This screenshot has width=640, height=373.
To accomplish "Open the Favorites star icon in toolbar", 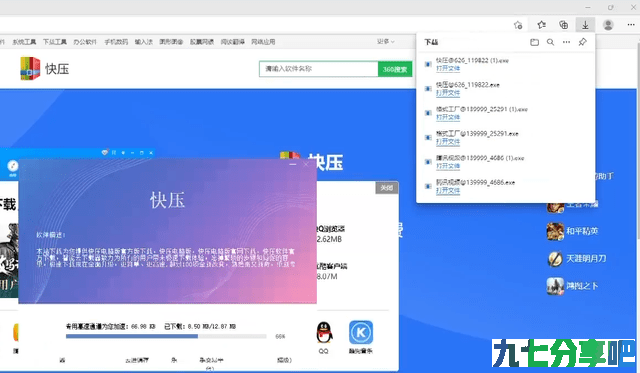I will [x=542, y=25].
